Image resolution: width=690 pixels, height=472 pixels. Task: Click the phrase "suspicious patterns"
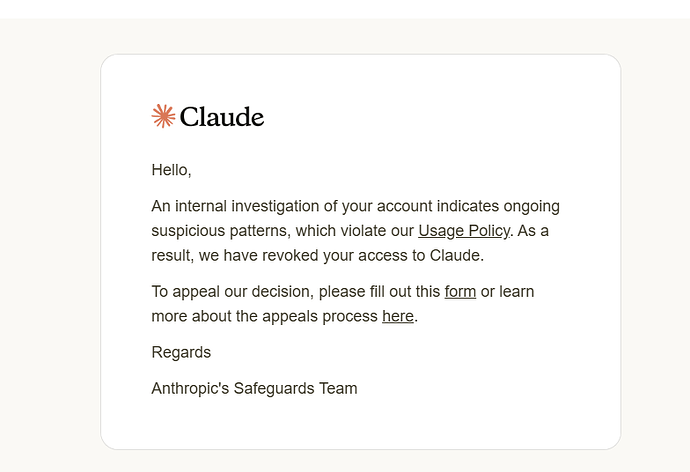point(219,231)
